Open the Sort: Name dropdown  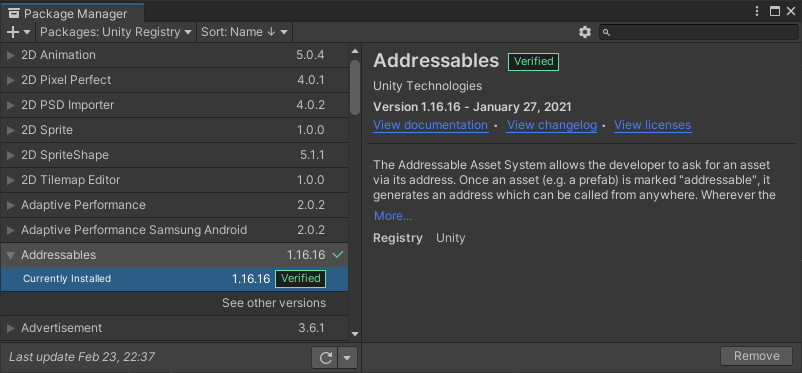tap(244, 32)
